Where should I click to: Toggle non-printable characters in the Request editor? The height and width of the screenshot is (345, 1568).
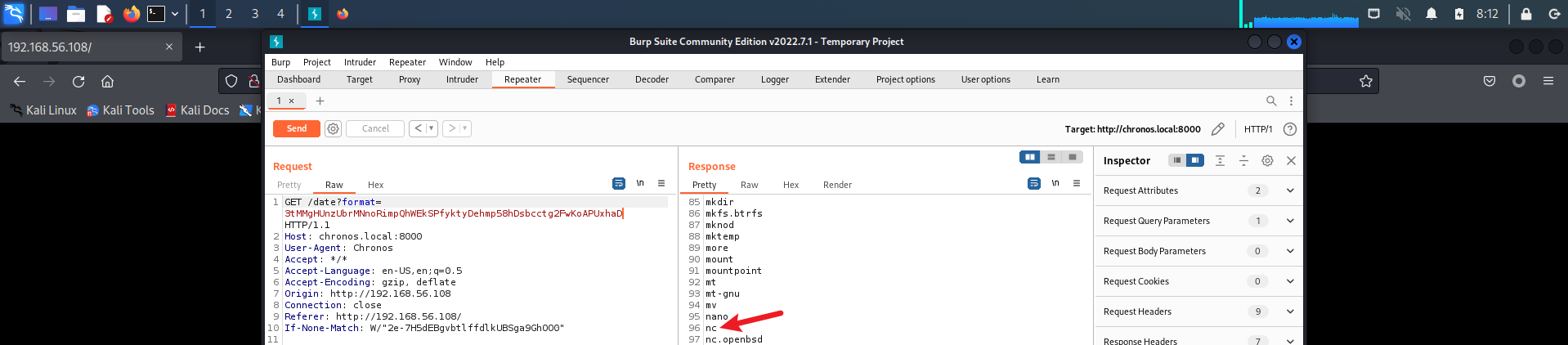(640, 183)
